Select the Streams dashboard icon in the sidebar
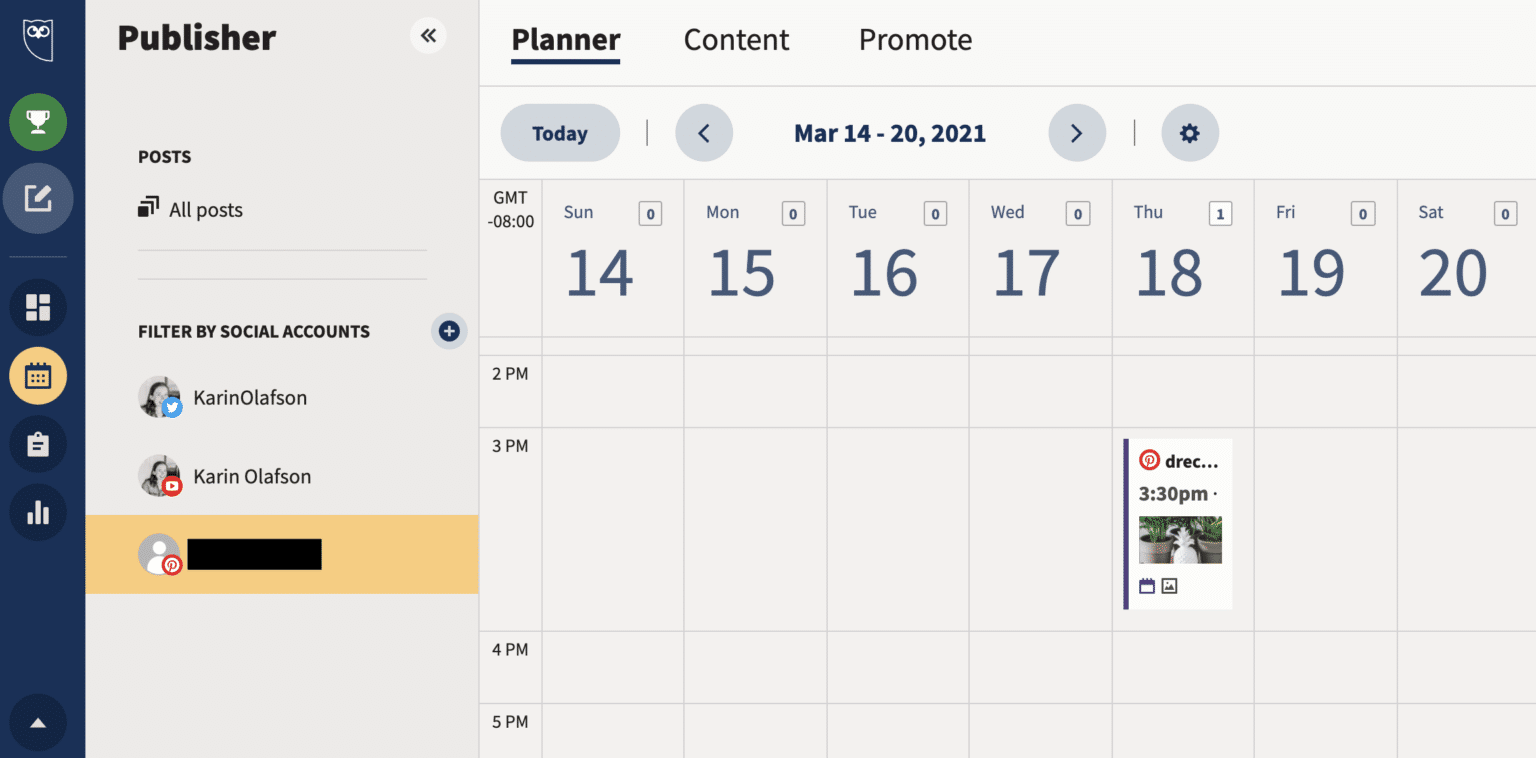Image resolution: width=1536 pixels, height=758 pixels. tap(38, 307)
